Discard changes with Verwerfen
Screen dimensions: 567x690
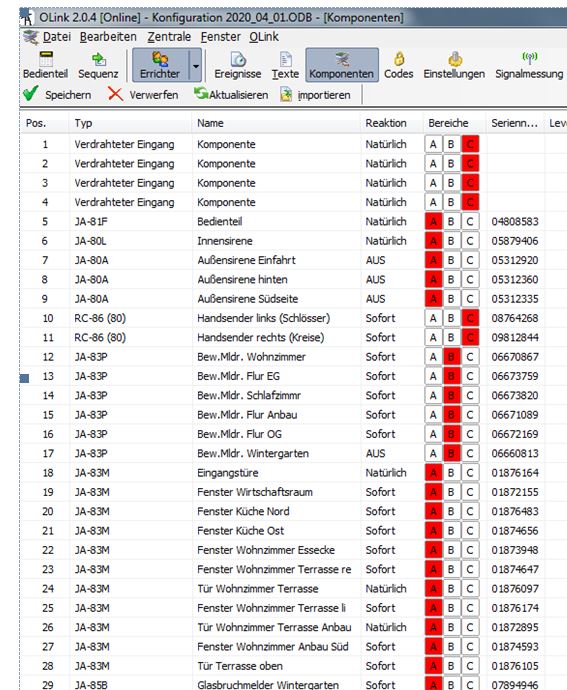(x=144, y=94)
